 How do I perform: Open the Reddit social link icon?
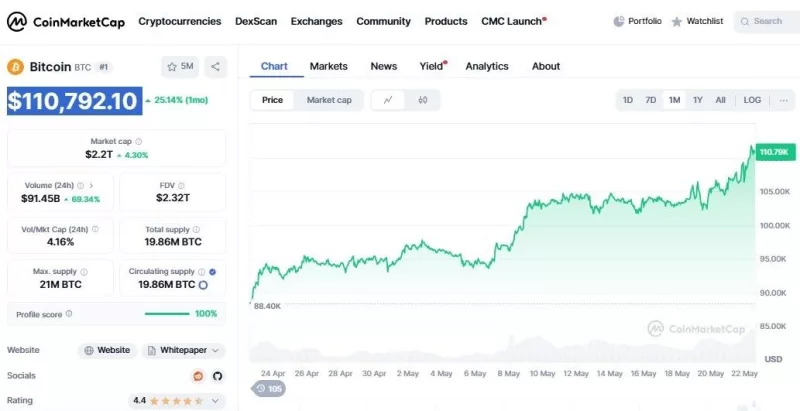198,376
